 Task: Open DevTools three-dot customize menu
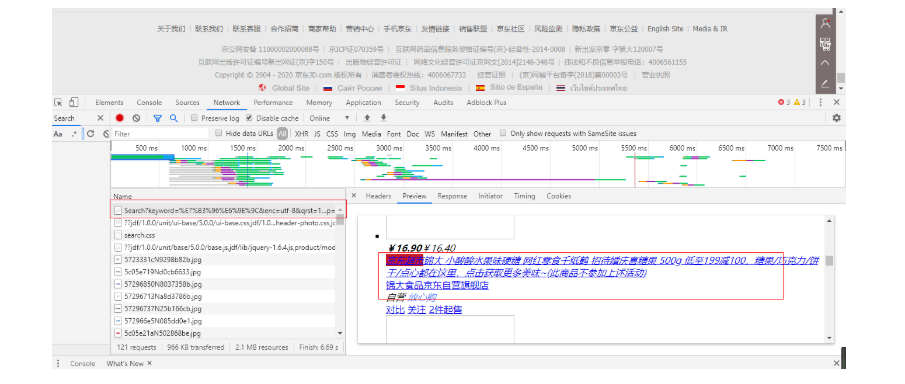(820, 102)
